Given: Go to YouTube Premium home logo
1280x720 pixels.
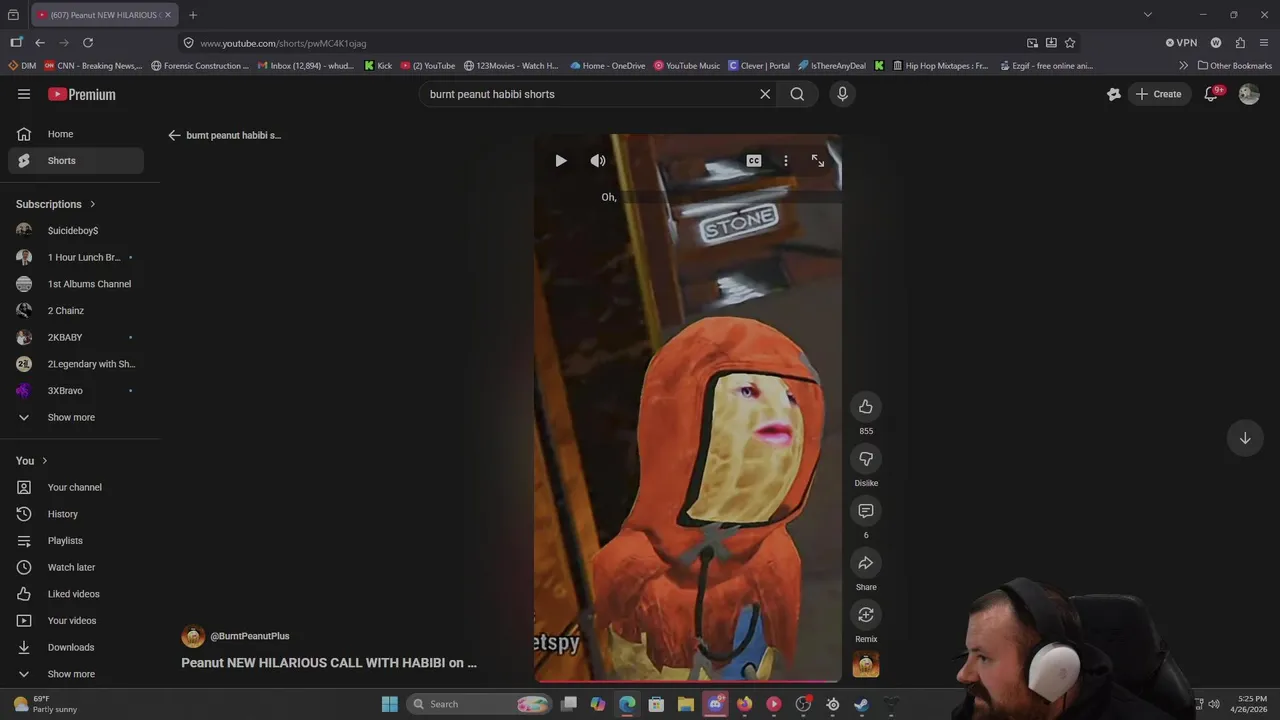Looking at the screenshot, I should (x=82, y=94).
